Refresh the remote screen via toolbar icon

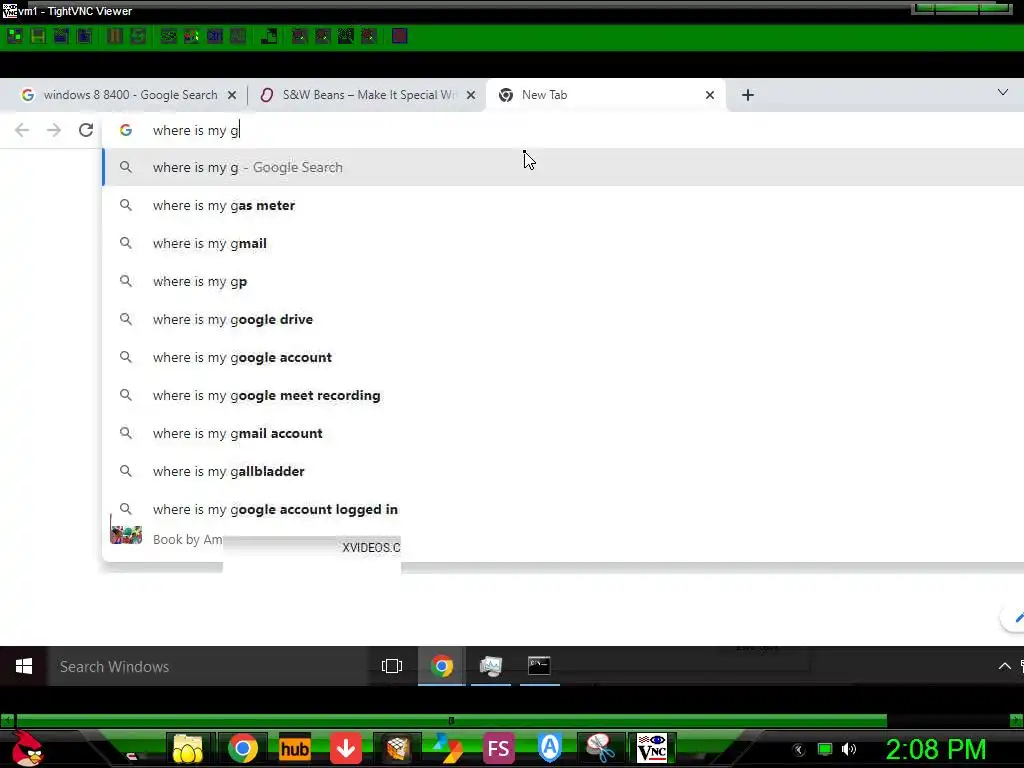[x=138, y=36]
